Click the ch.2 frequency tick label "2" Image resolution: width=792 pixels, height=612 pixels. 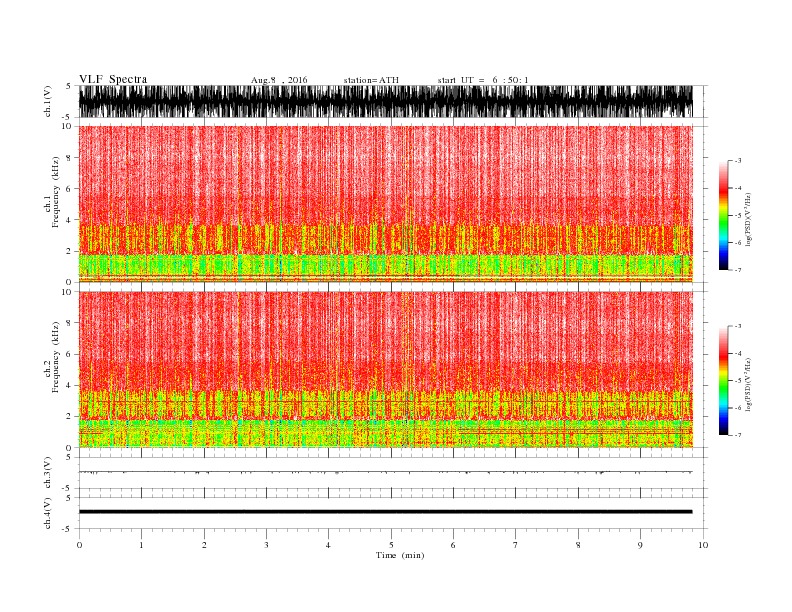coord(69,417)
